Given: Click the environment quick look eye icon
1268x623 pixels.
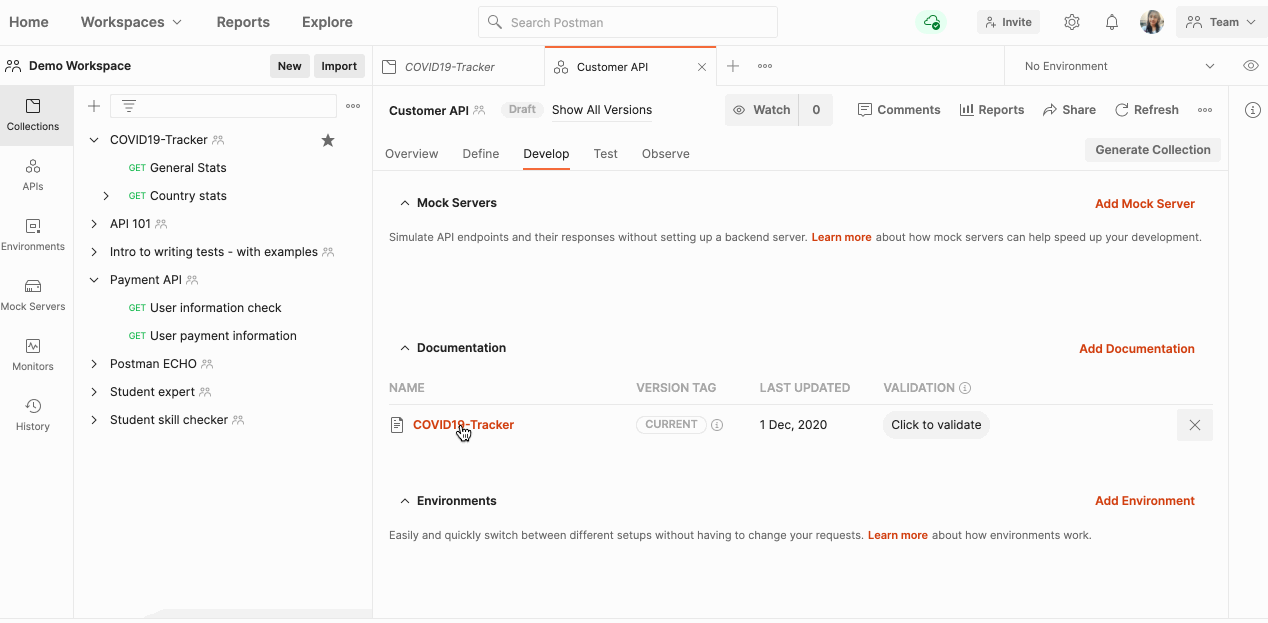Looking at the screenshot, I should pyautogui.click(x=1250, y=66).
